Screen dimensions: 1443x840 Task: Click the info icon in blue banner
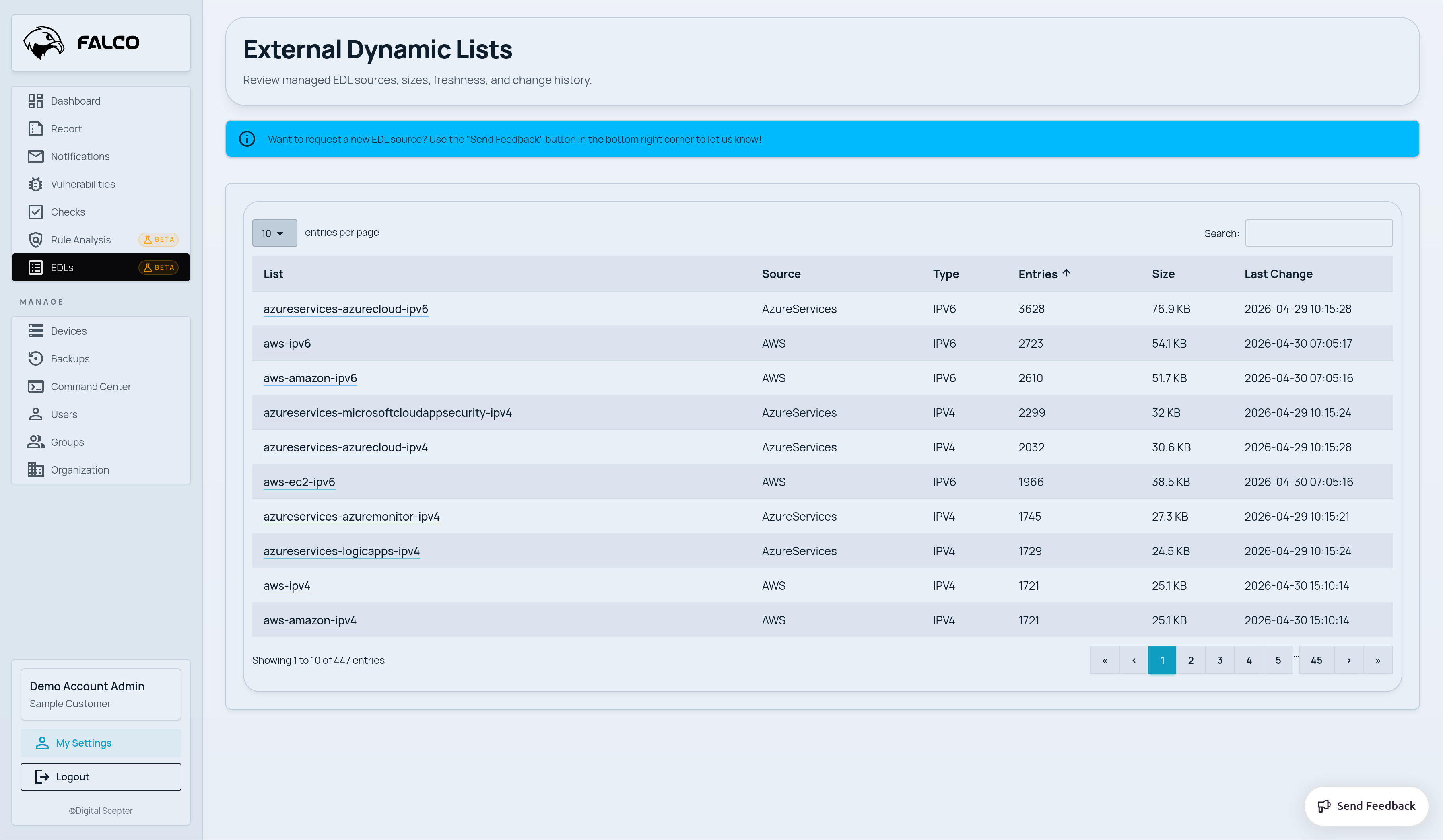point(247,139)
